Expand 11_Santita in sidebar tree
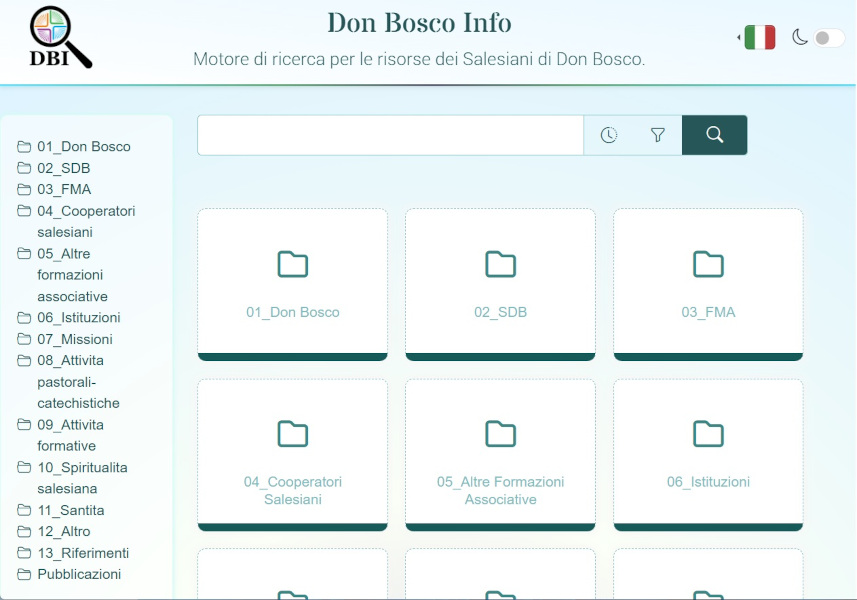857x600 pixels. tap(70, 510)
